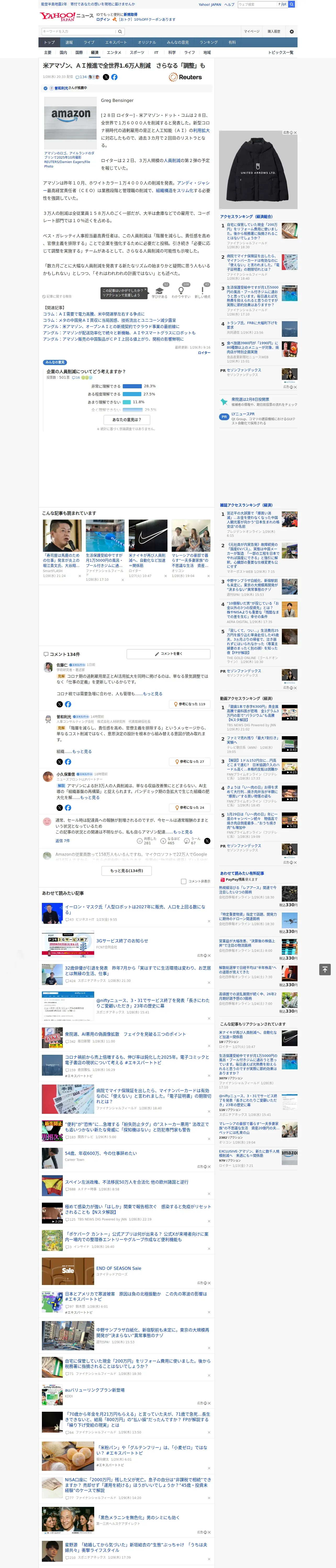Click the キーワードを入力 search field

pyautogui.click(x=79, y=31)
